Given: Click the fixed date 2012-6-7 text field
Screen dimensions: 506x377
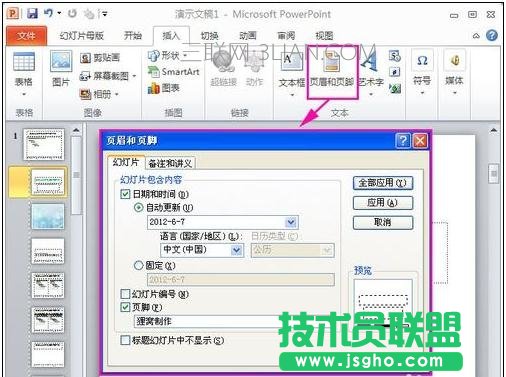Looking at the screenshot, I should coord(240,280).
